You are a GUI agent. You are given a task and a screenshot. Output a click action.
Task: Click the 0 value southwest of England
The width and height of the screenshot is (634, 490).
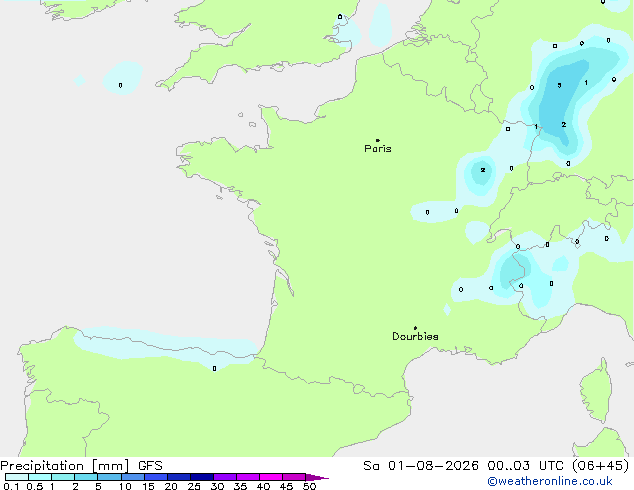pyautogui.click(x=120, y=85)
